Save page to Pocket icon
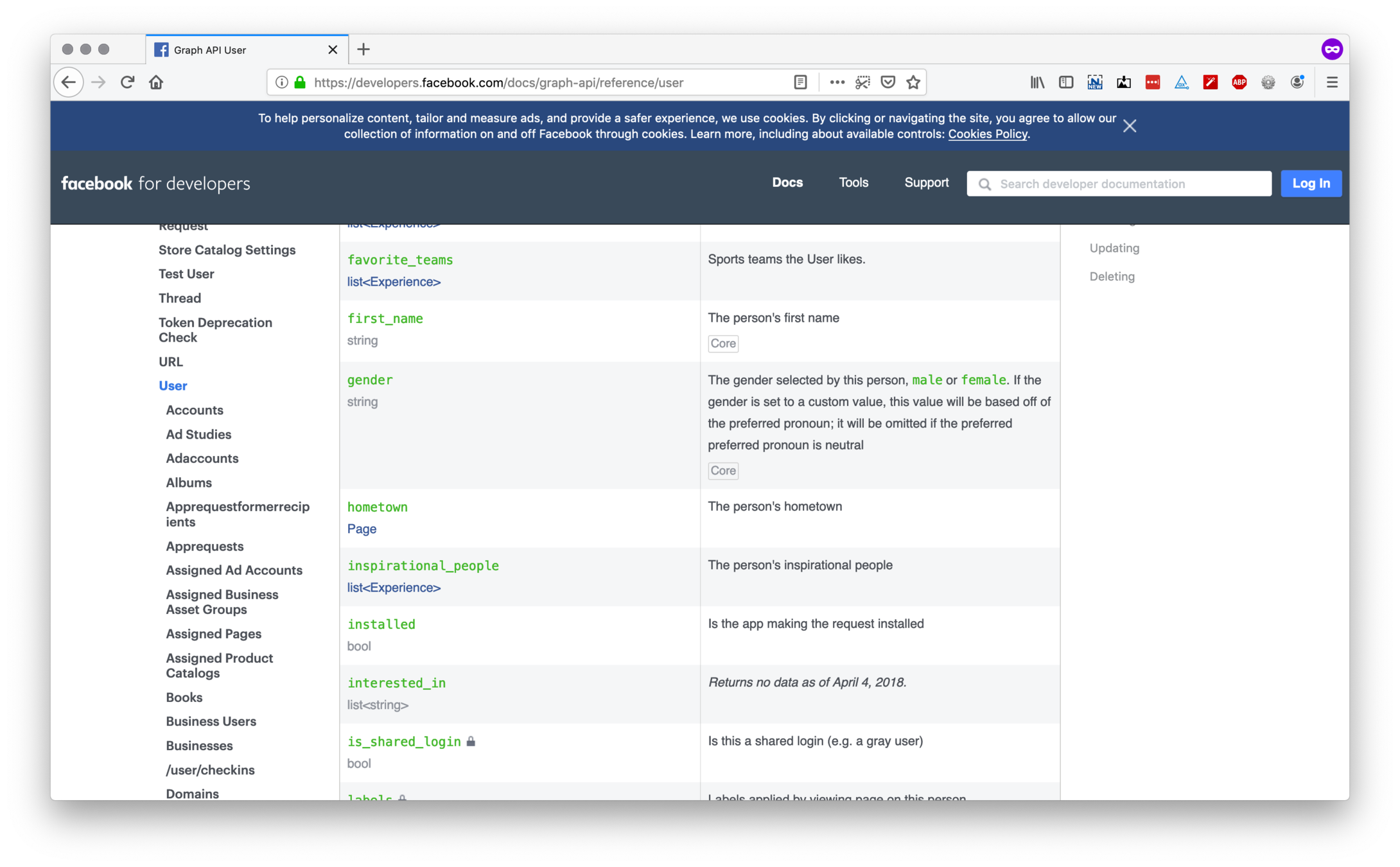This screenshot has width=1400, height=867. [x=888, y=82]
